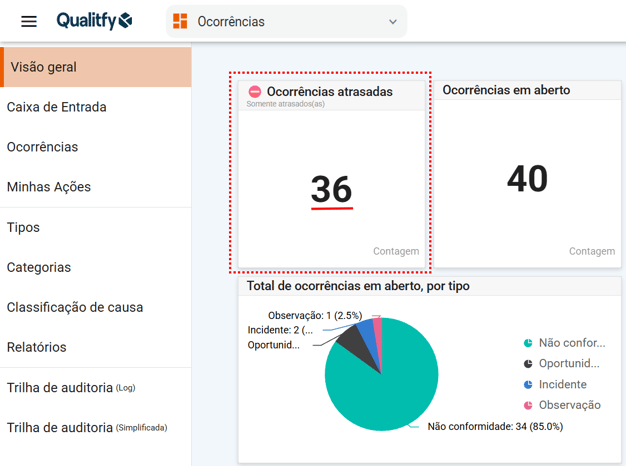The width and height of the screenshot is (626, 466).
Task: Click the overdue count 36
Action: pyautogui.click(x=331, y=189)
